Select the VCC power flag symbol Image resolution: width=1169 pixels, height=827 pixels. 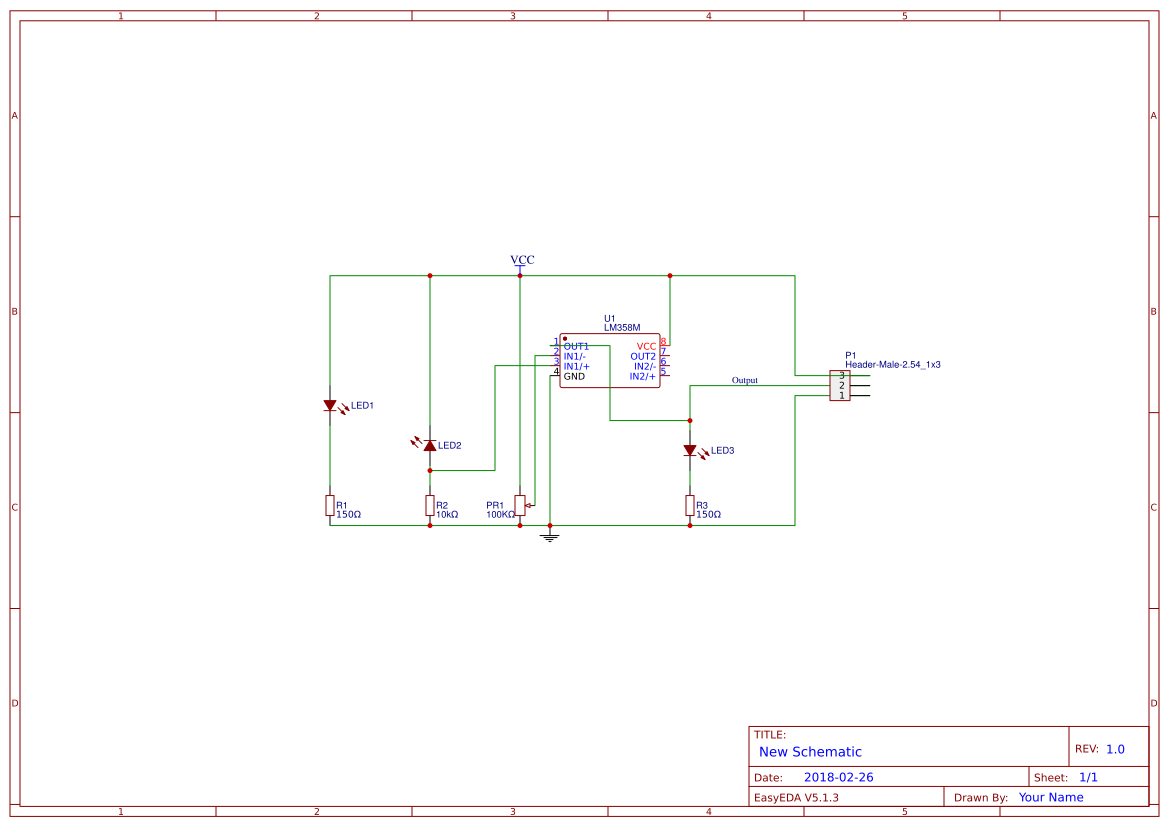521,261
